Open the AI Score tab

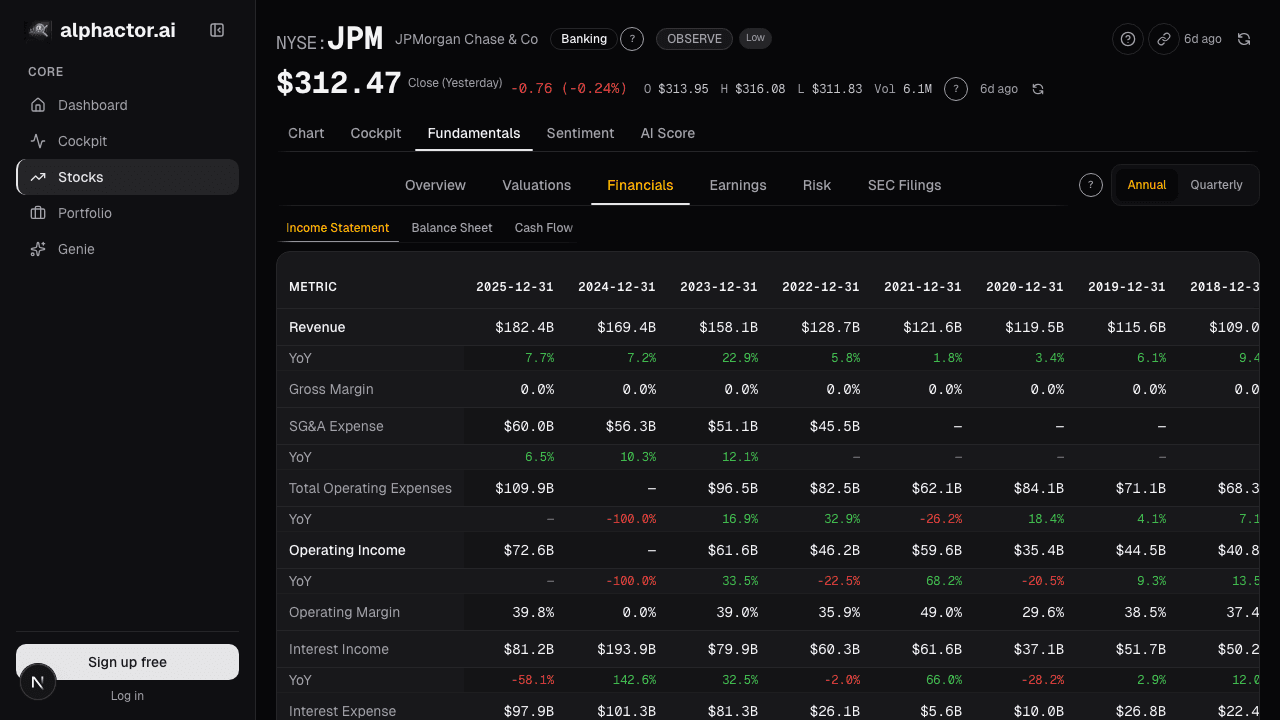pos(668,133)
